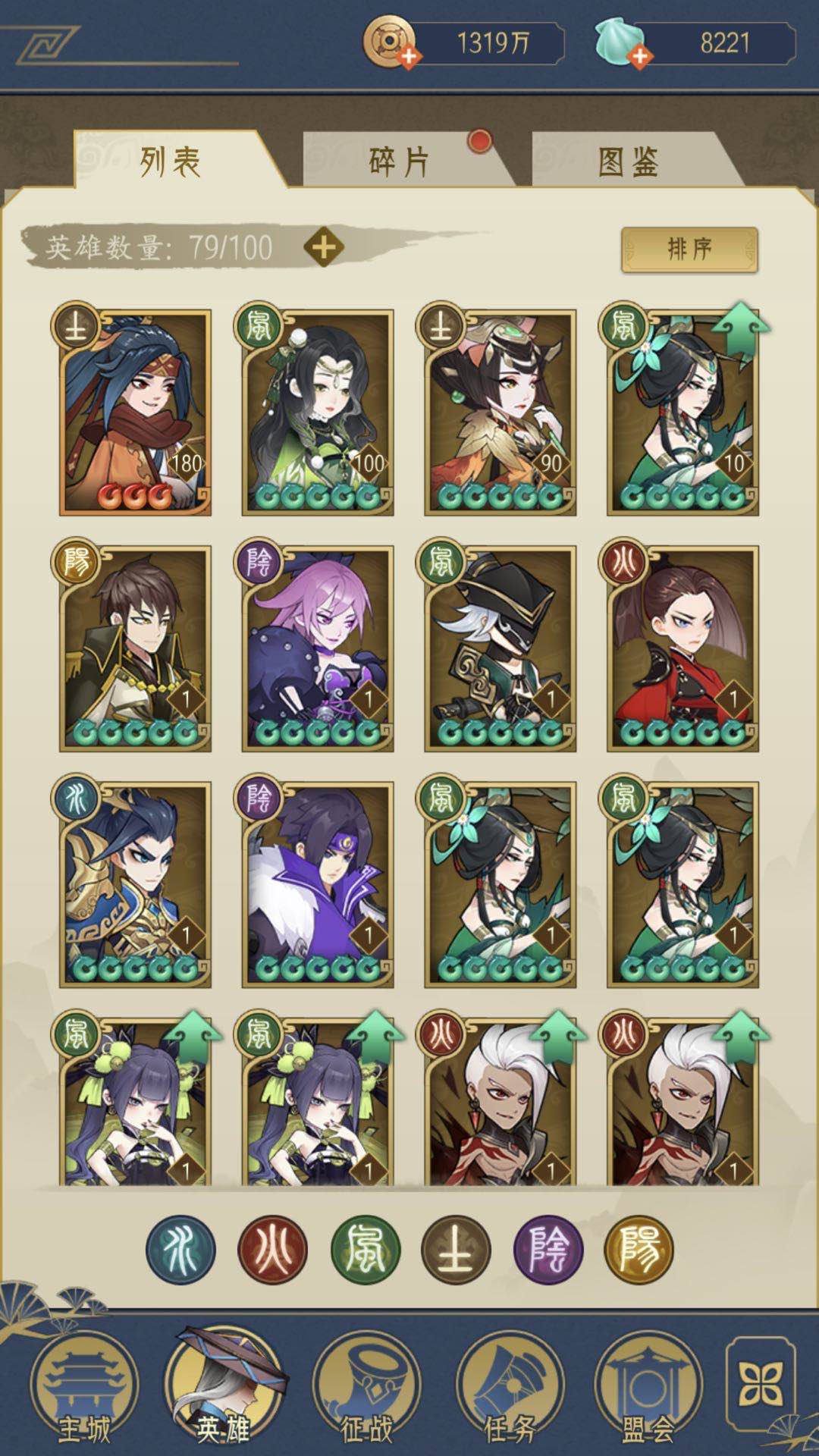The height and width of the screenshot is (1456, 819).
Task: Filter heroes by wind element icon
Action: click(365, 1250)
